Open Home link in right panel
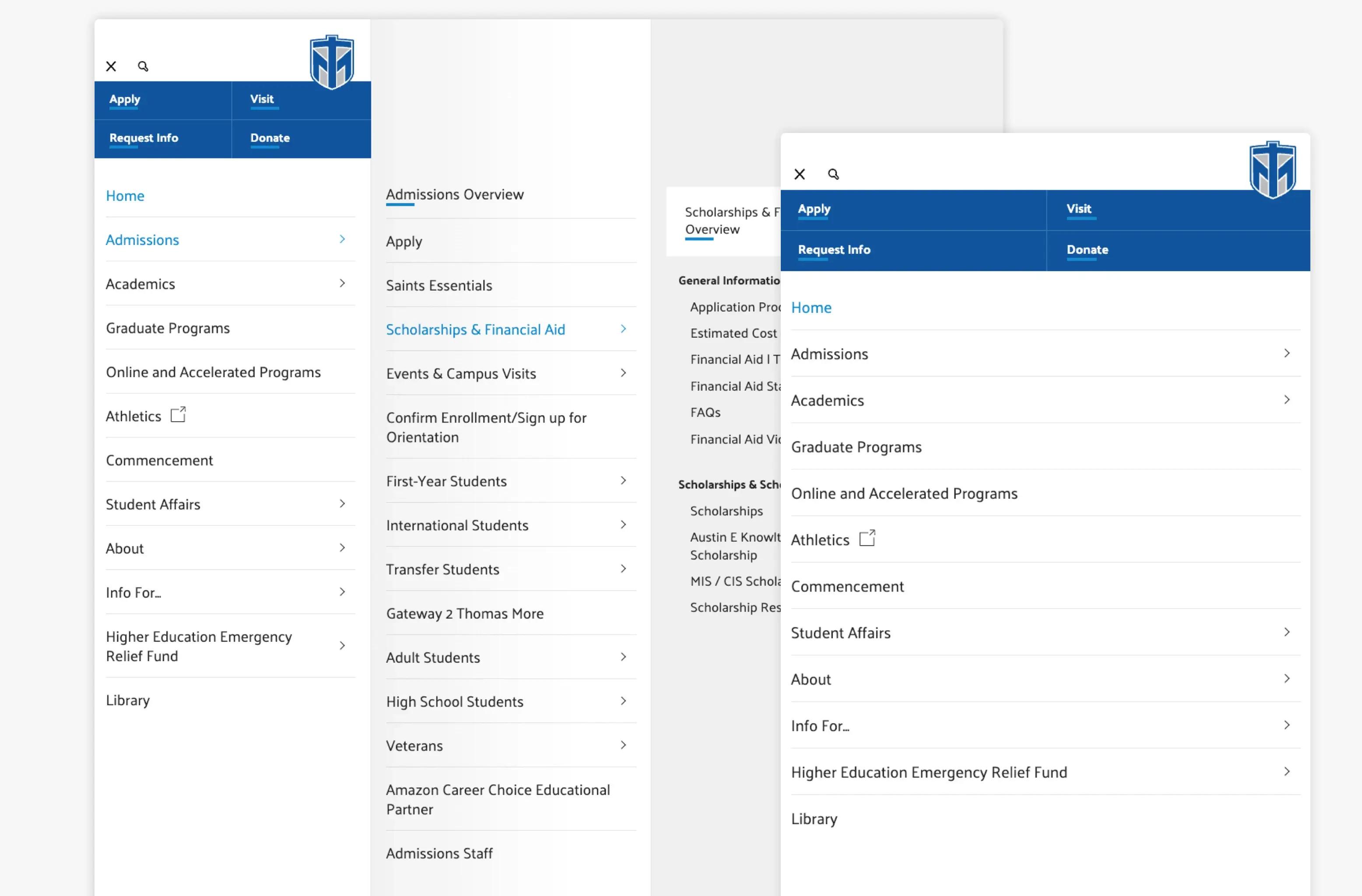Screen dimensions: 1362x896 tap(811, 307)
